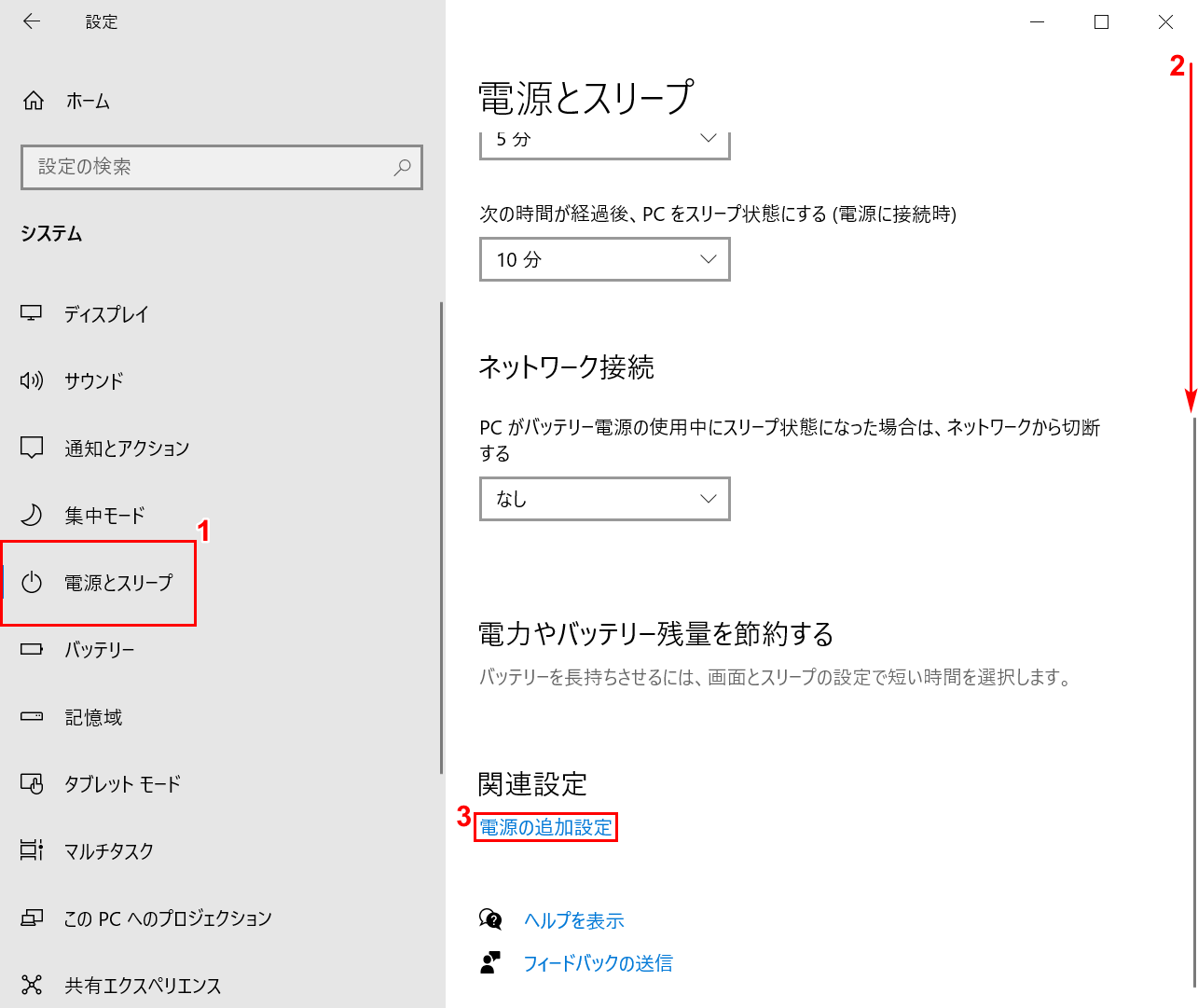Click the ネットワーク接続 heading
Screen dimensions: 1198x1008
click(x=566, y=367)
